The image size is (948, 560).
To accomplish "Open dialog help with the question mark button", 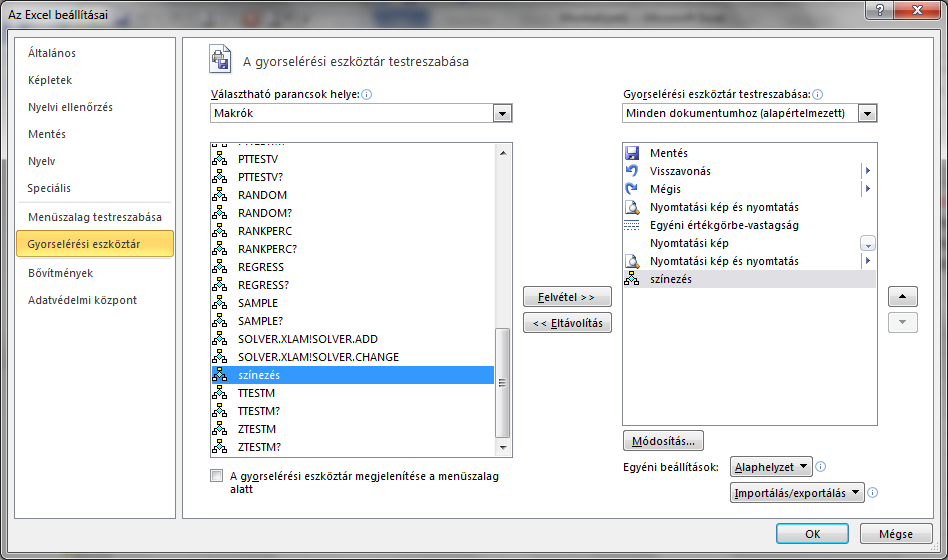I will coord(880,10).
